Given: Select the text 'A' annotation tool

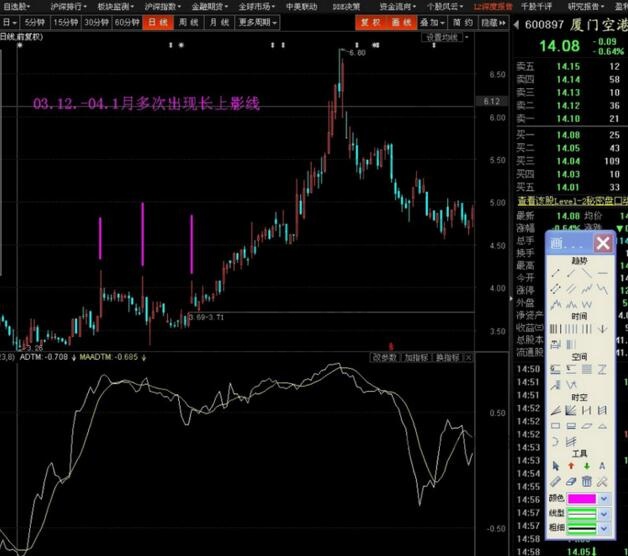Looking at the screenshot, I should pyautogui.click(x=602, y=465).
